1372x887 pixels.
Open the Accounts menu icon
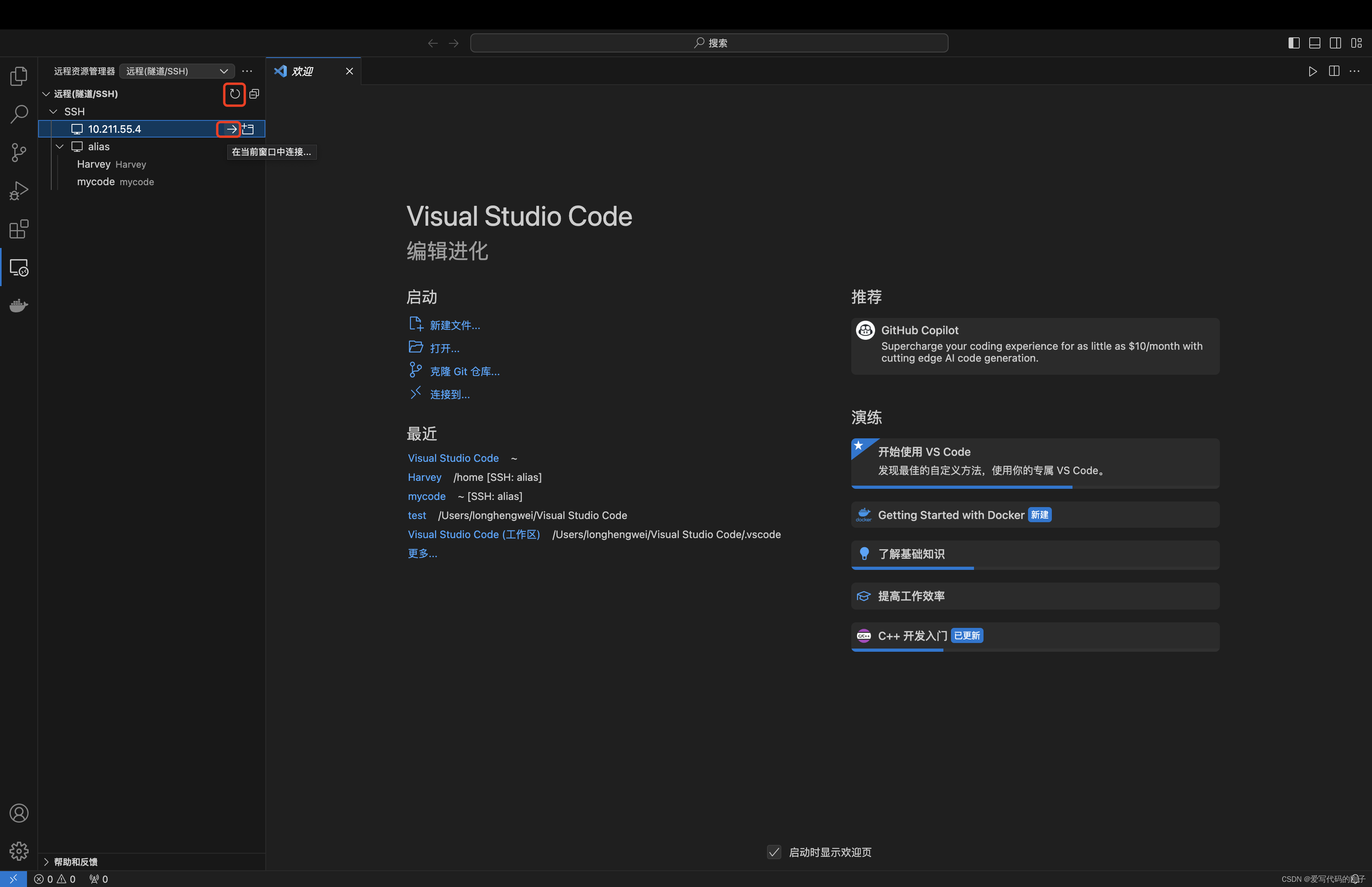(x=18, y=813)
